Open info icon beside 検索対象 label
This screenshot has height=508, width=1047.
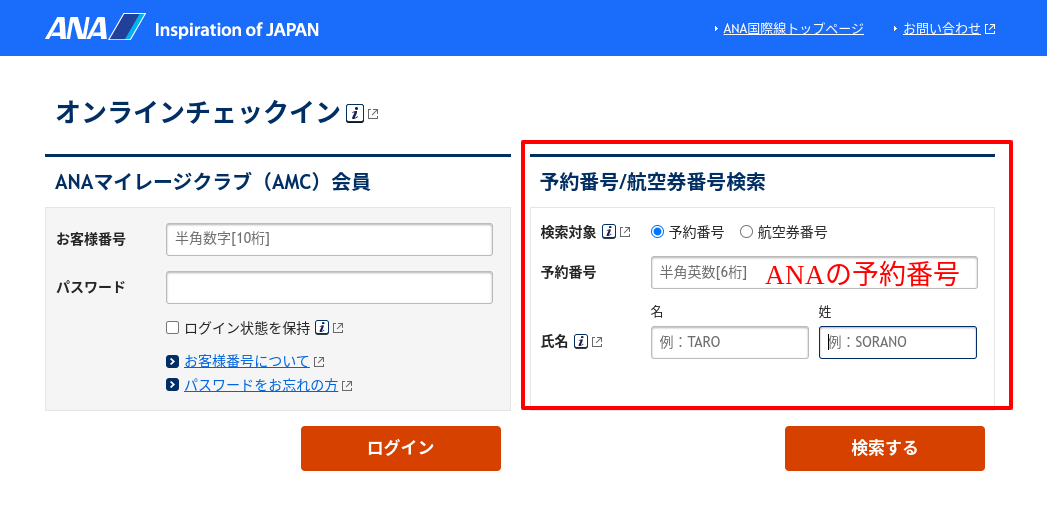click(608, 232)
